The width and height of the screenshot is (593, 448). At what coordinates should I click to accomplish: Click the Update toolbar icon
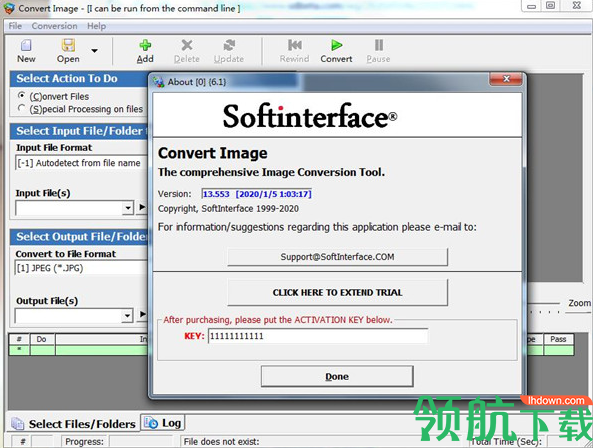click(229, 45)
